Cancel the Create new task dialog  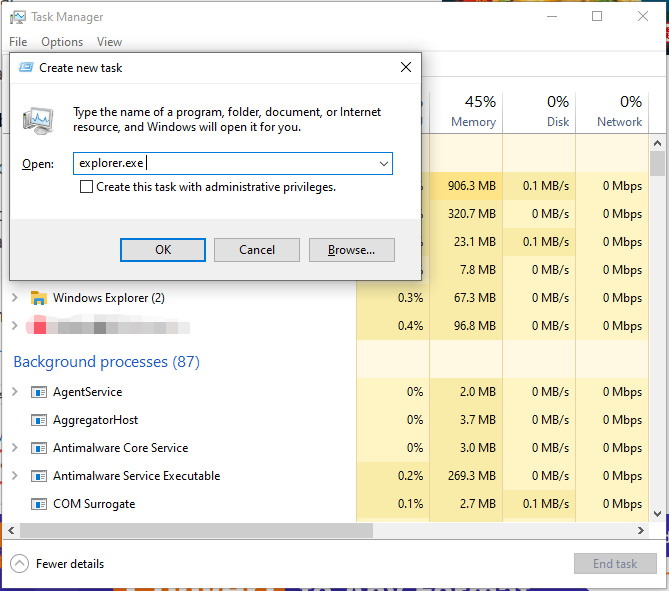click(x=257, y=250)
